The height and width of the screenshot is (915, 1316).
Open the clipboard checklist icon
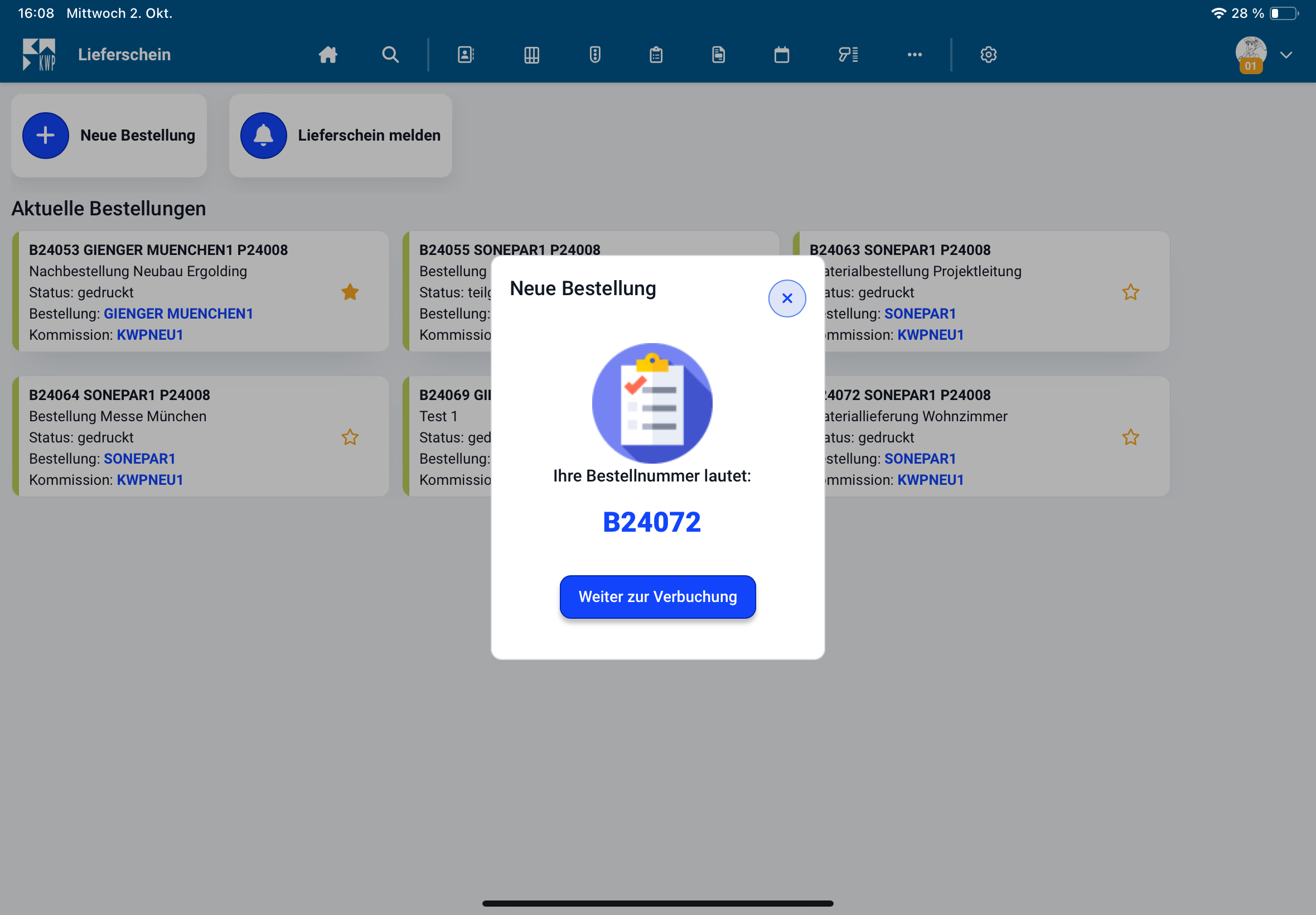click(656, 55)
